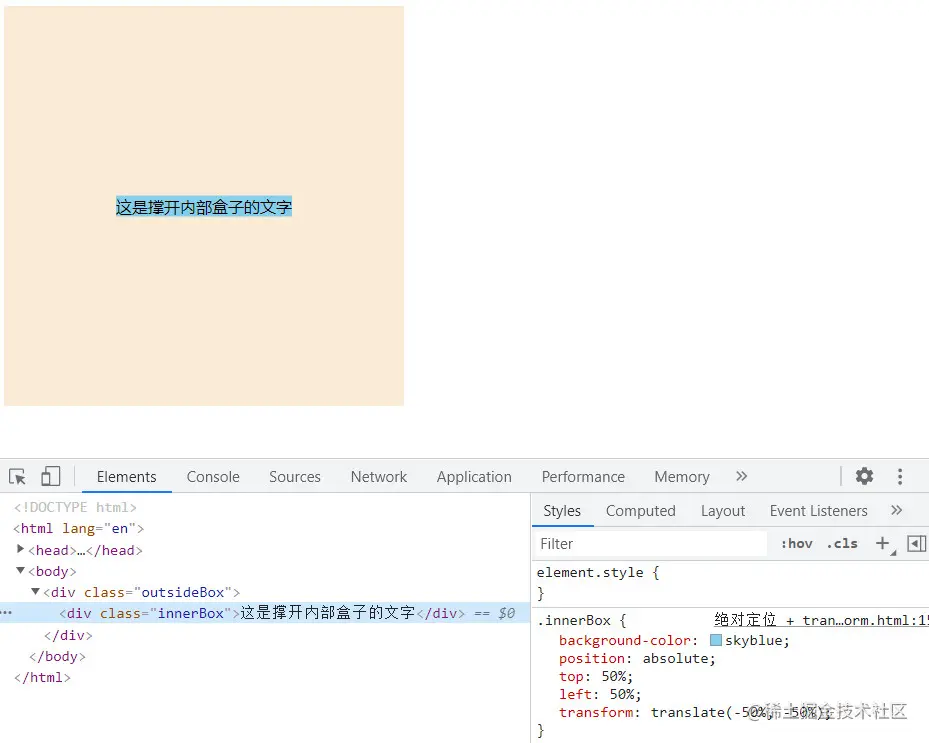The height and width of the screenshot is (743, 929).
Task: Click the left: 50% declaration
Action: [x=600, y=694]
